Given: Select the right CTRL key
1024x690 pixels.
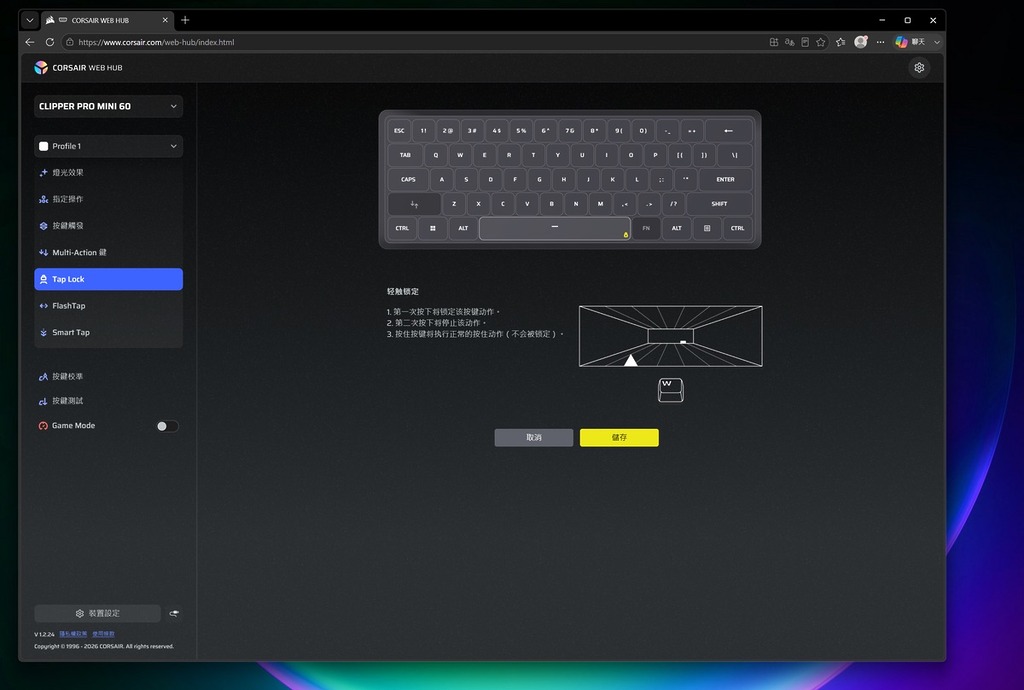Looking at the screenshot, I should click(x=737, y=228).
